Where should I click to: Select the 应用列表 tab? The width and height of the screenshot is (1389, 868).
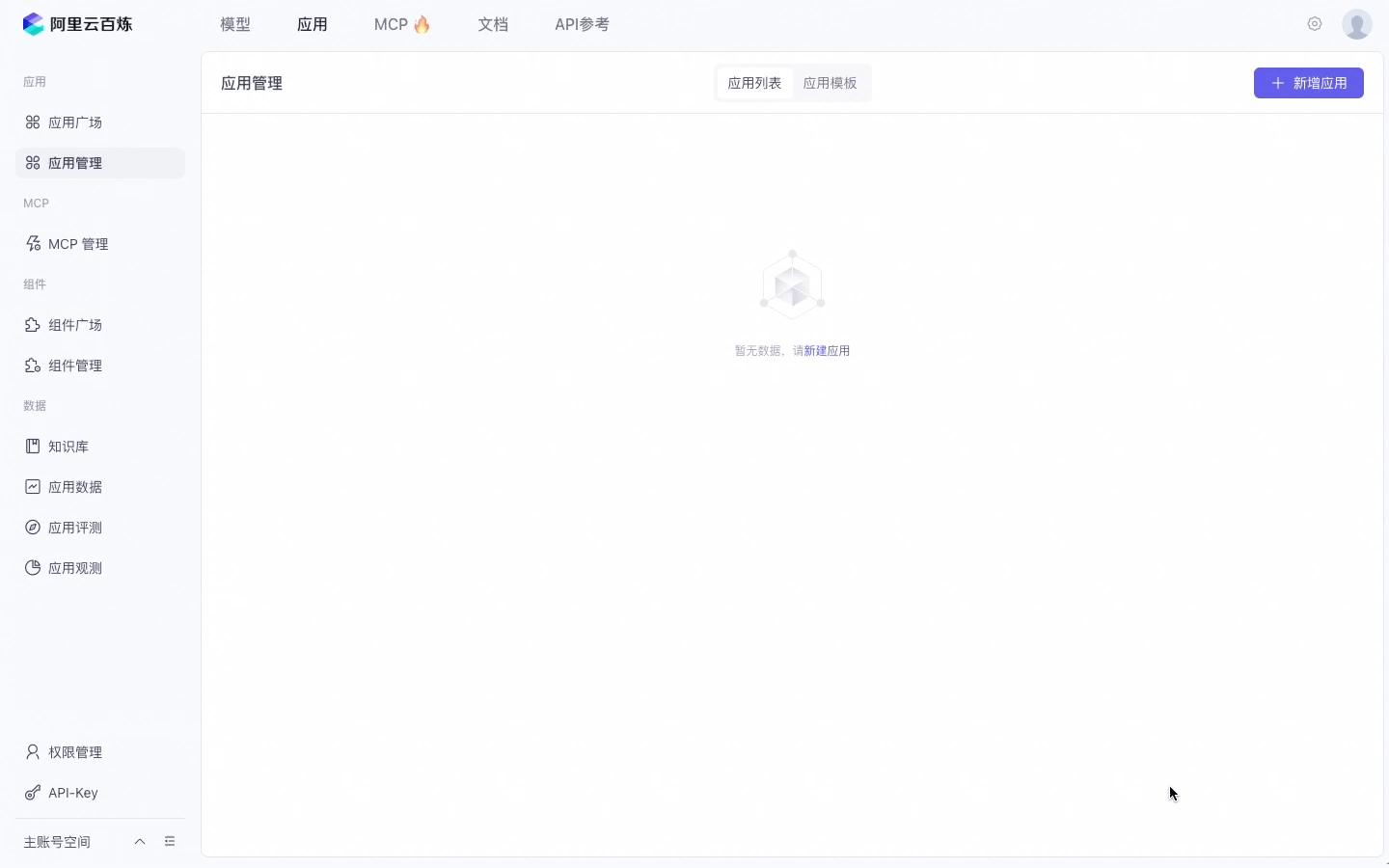755,83
